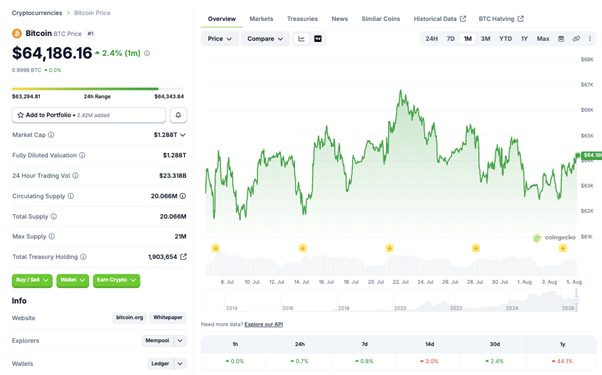Select the YTD time range
Viewport: 602px width, 375px height.
pyautogui.click(x=505, y=39)
